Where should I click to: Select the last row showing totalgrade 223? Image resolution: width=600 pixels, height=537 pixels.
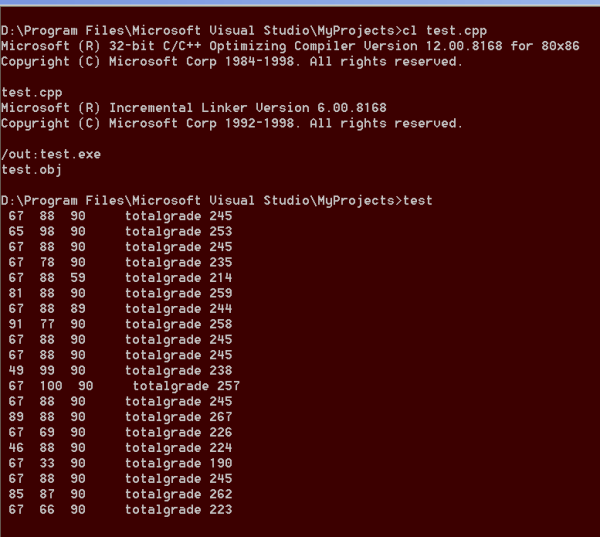pos(120,510)
